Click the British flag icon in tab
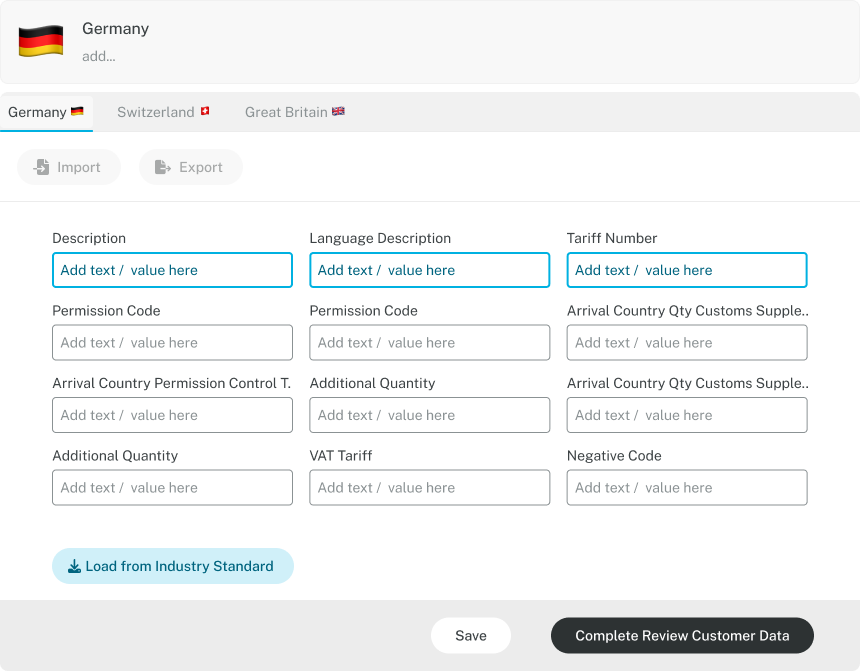 click(x=338, y=112)
